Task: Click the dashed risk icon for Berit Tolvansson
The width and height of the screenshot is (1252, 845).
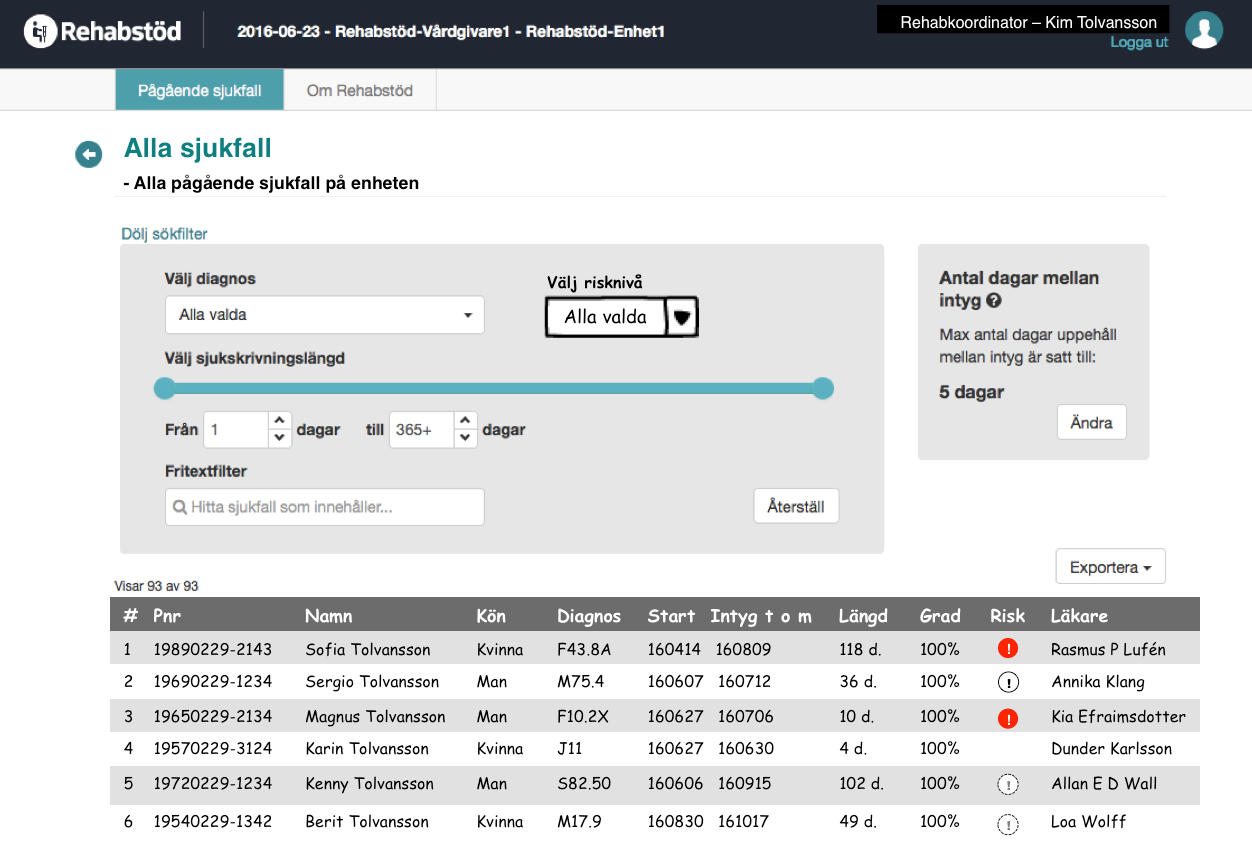Action: tap(1008, 824)
